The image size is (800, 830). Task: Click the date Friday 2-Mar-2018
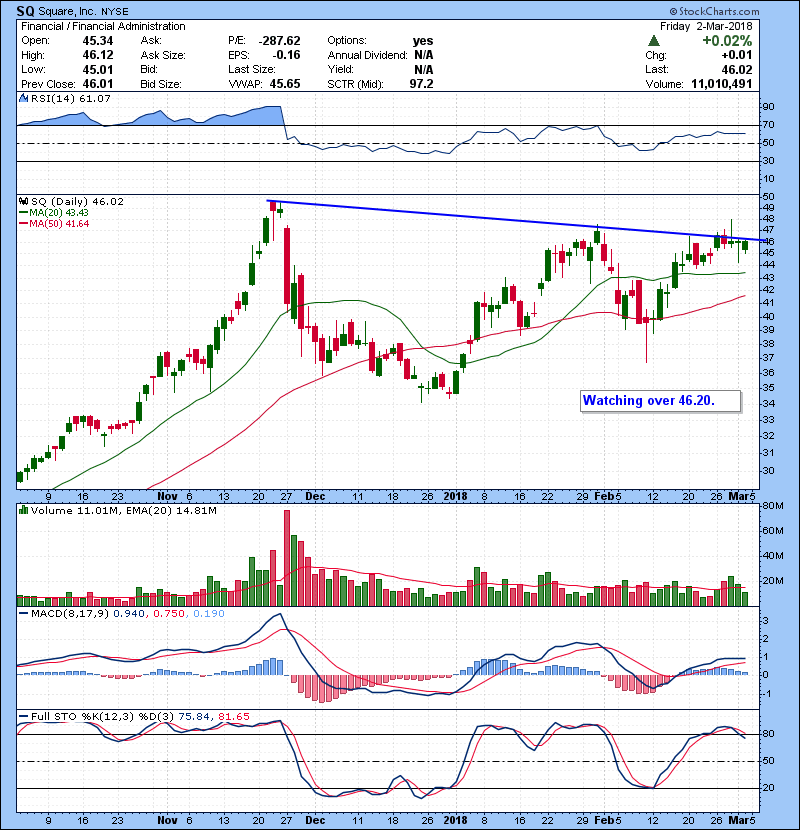706,26
